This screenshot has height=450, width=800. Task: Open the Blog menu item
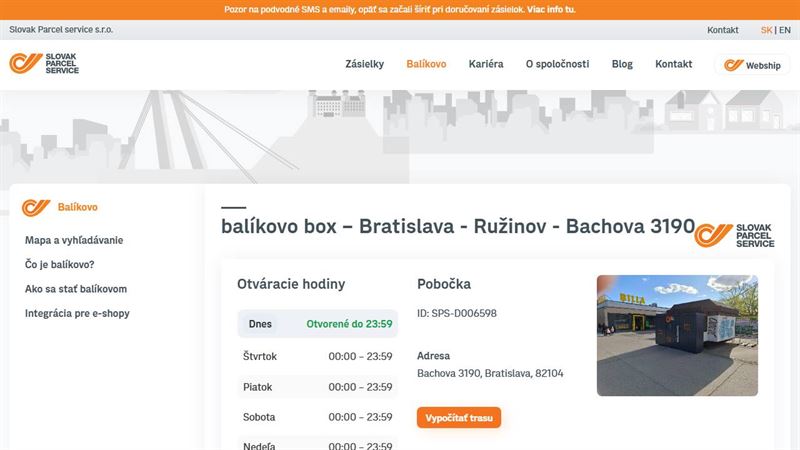(622, 64)
